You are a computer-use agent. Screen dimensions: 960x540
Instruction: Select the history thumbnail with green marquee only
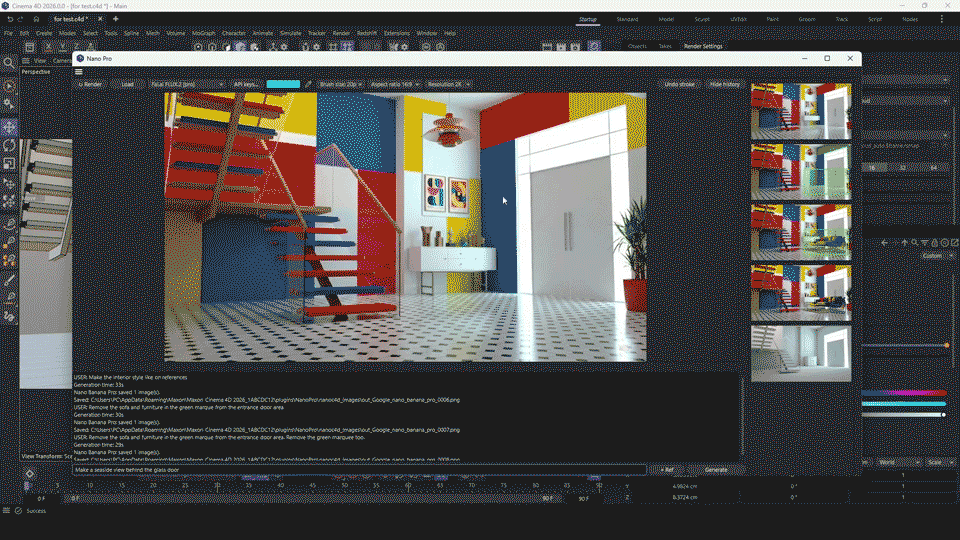coord(801,172)
